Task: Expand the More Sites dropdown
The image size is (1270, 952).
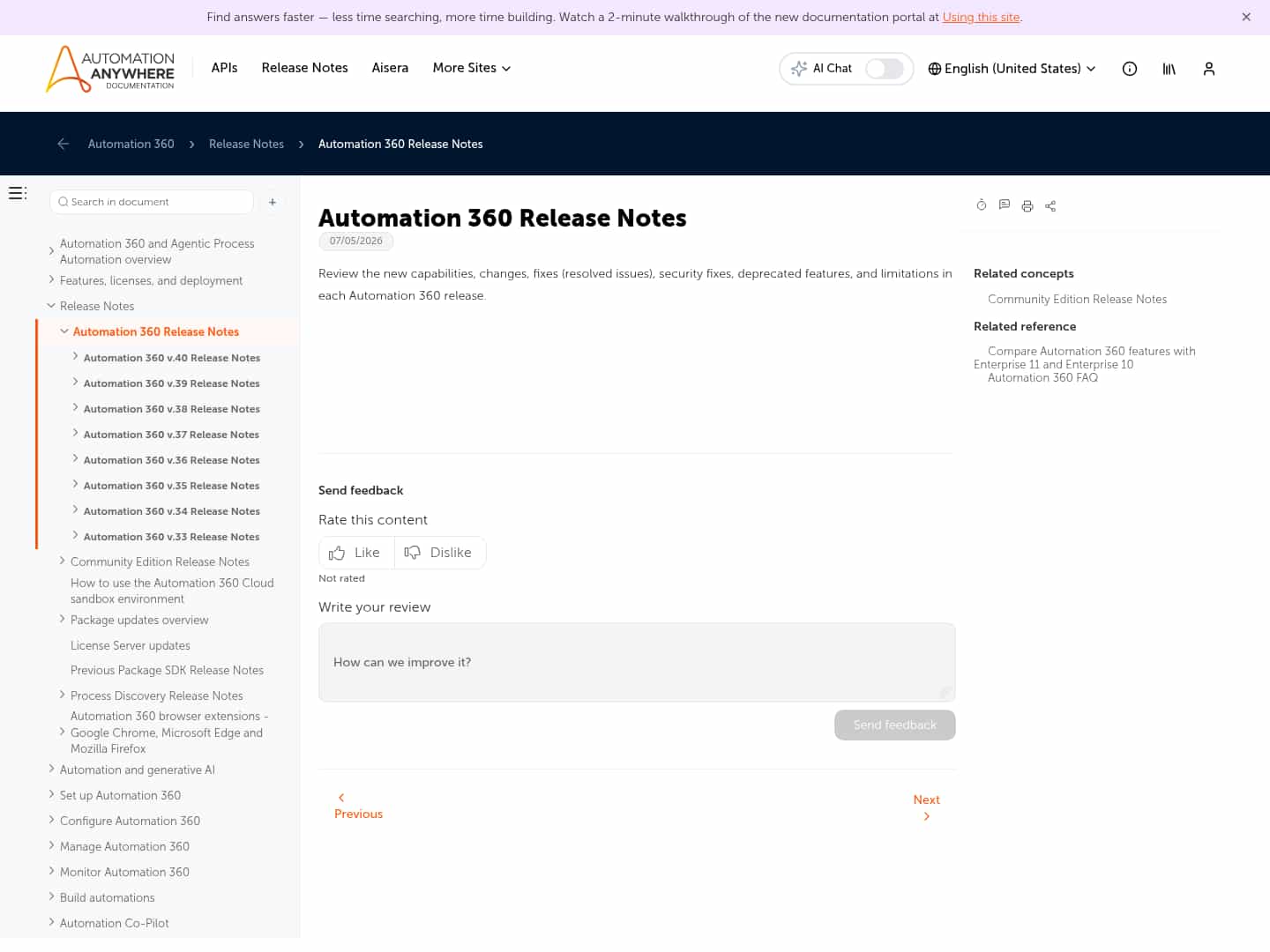Action: pos(472,68)
